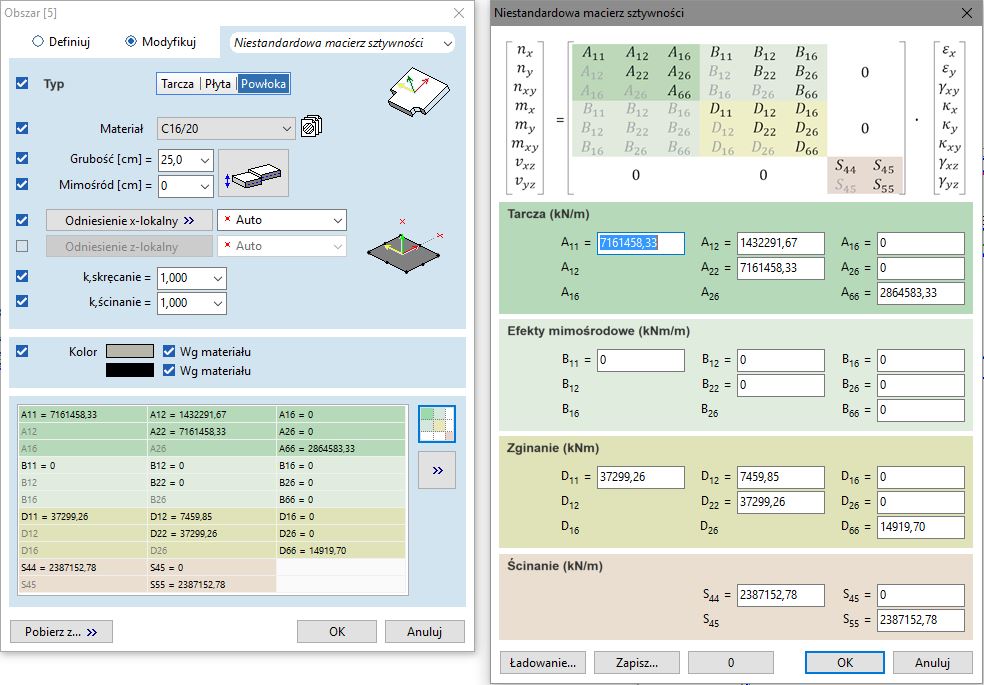
Task: Click the gray color swatch
Action: (130, 352)
